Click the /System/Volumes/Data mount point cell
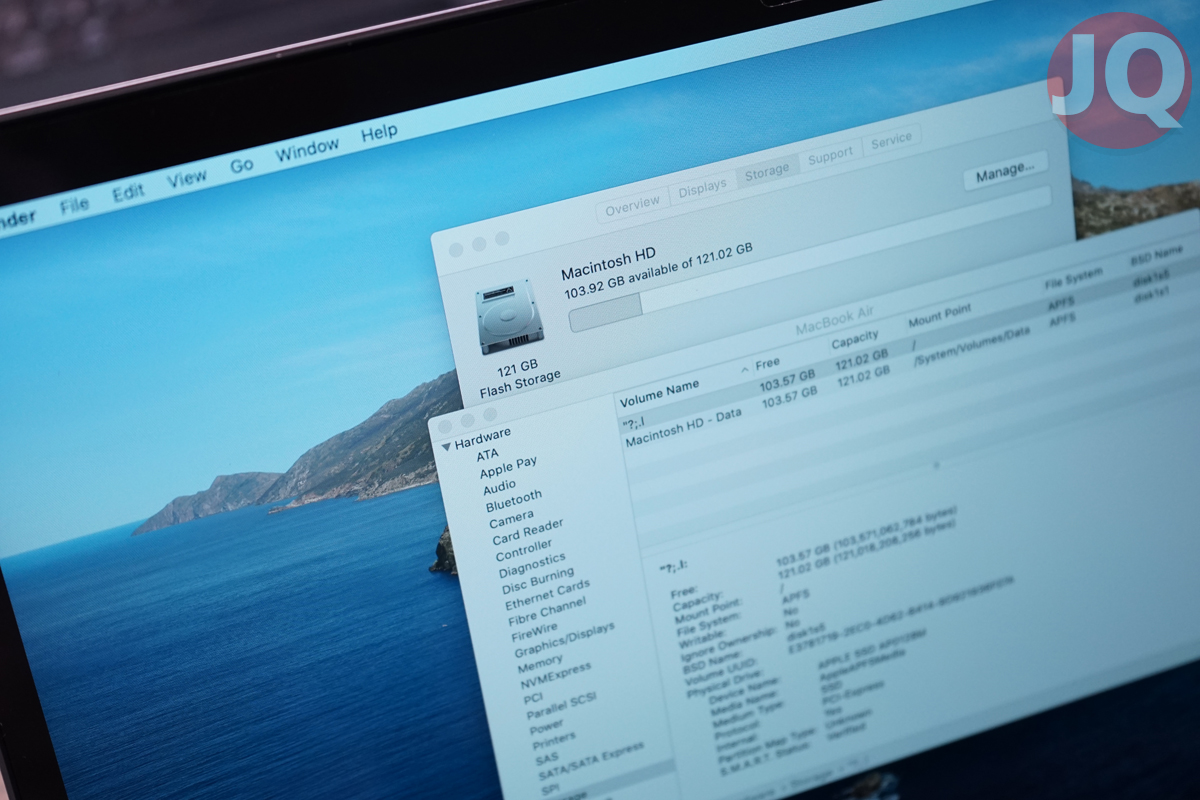This screenshot has width=1200, height=800. tap(972, 345)
